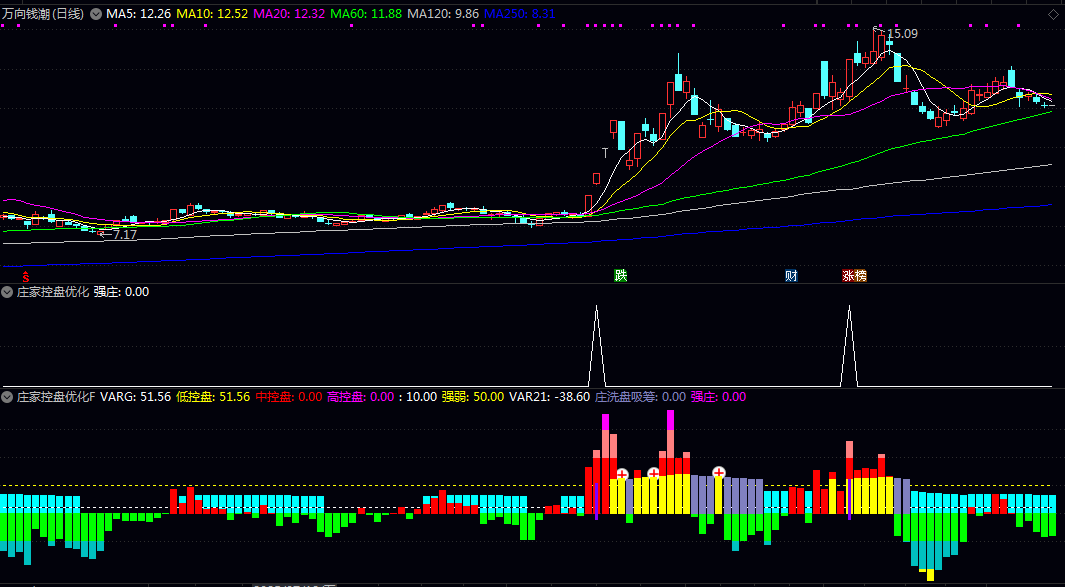Viewport: 1065px width, 587px height.
Task: Click the red S marker at chart bottom-left
Action: (x=26, y=275)
